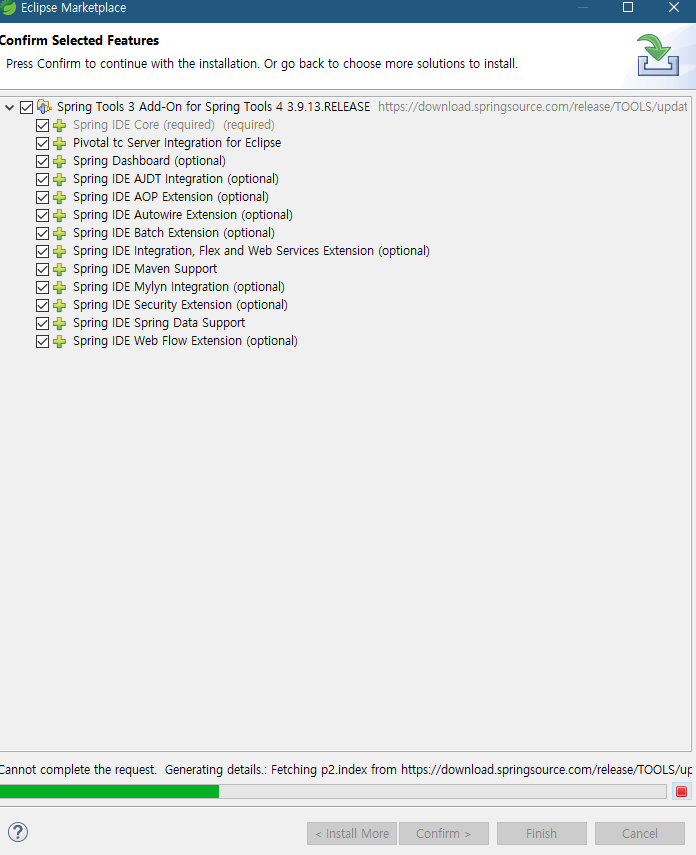
Task: Click the green plus icon beside Spring Data Support
Action: (x=59, y=323)
